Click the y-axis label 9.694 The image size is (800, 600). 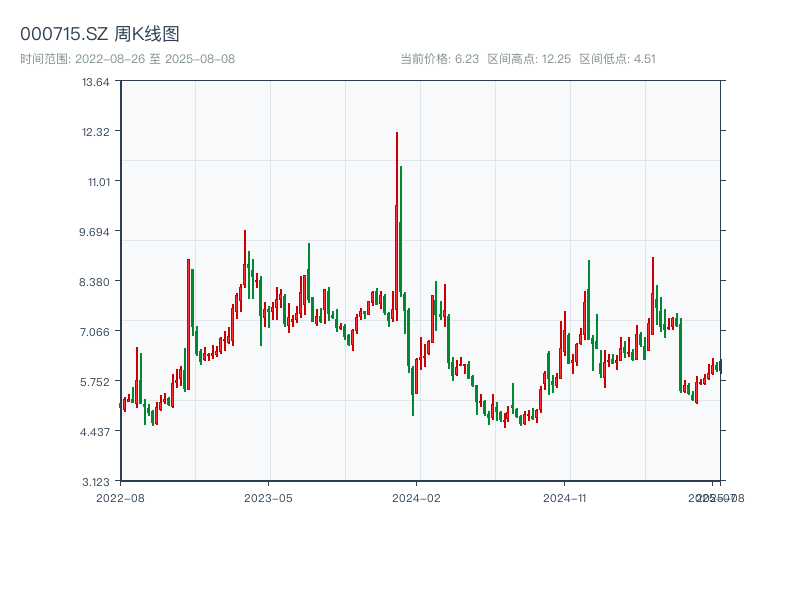(94, 232)
